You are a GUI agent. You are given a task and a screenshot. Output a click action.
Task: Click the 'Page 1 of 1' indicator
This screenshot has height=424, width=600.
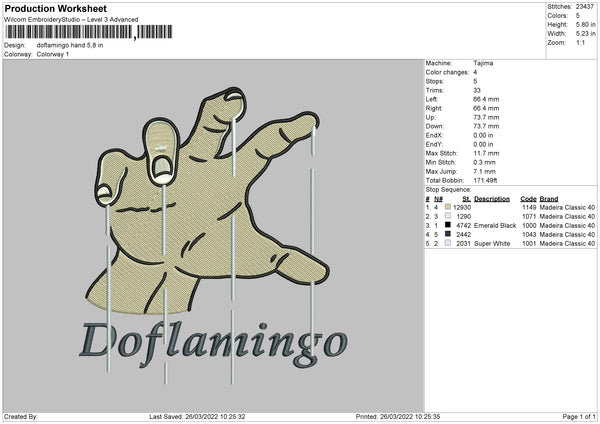(x=579, y=416)
